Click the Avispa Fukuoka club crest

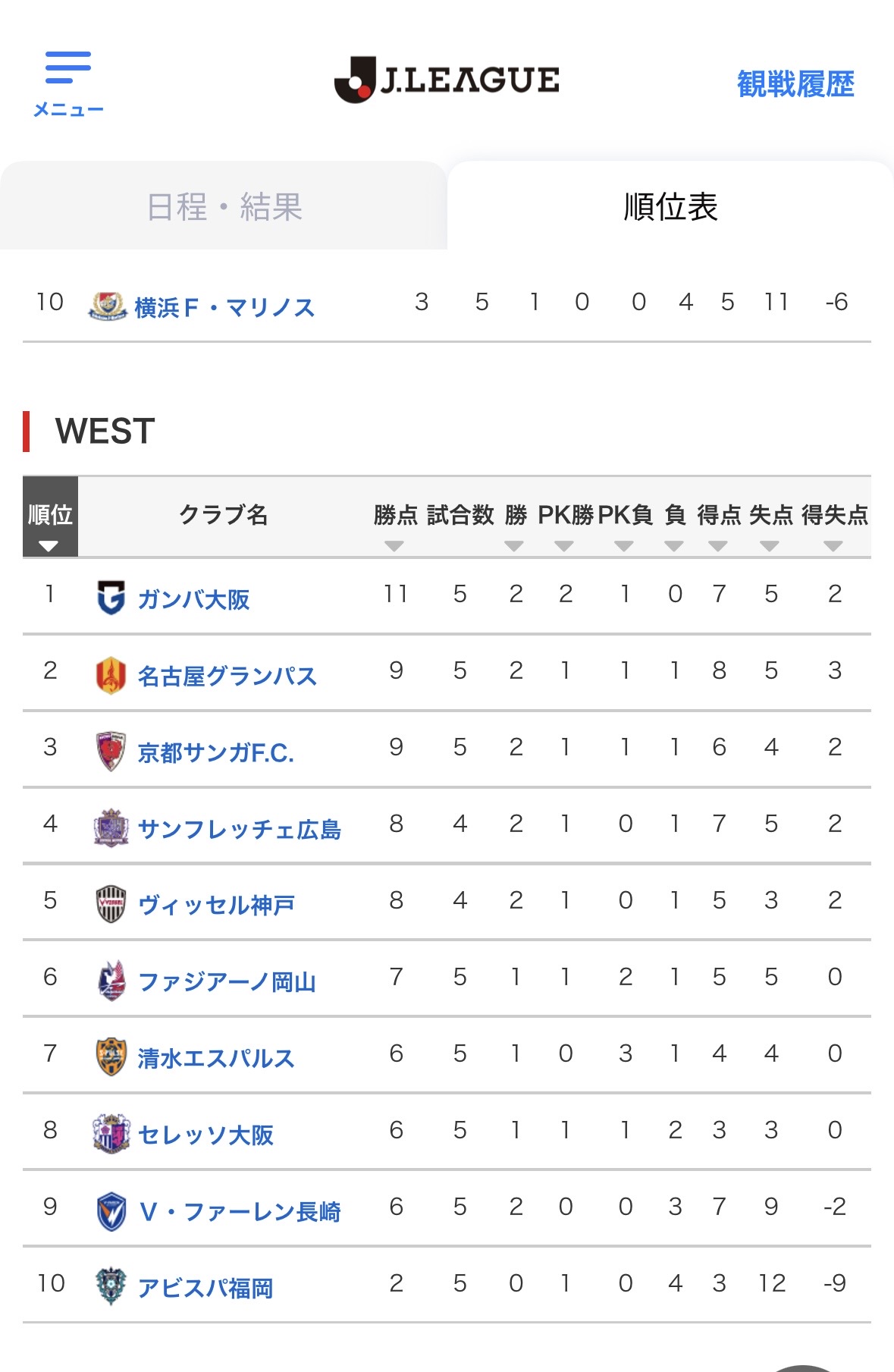tap(111, 1286)
